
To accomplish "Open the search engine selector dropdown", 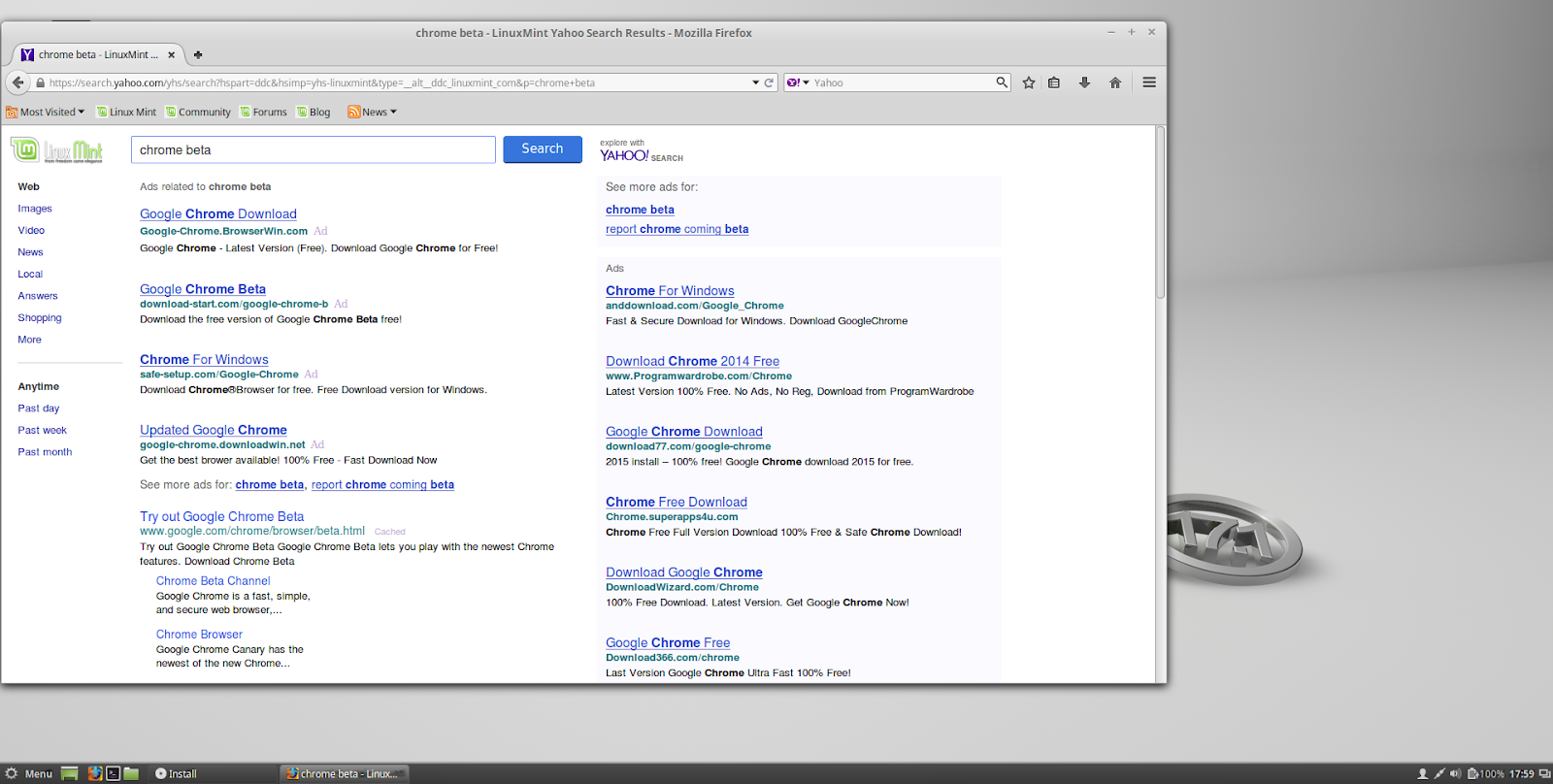I will coord(798,82).
